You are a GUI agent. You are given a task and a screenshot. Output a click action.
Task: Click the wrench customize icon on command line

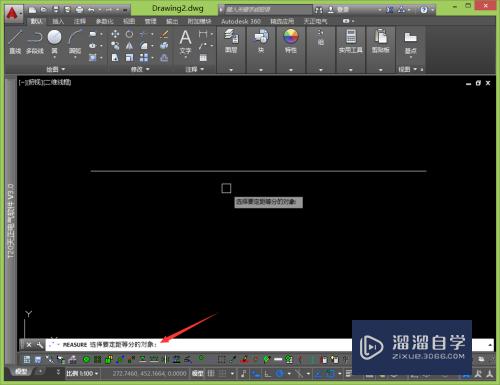click(x=40, y=345)
